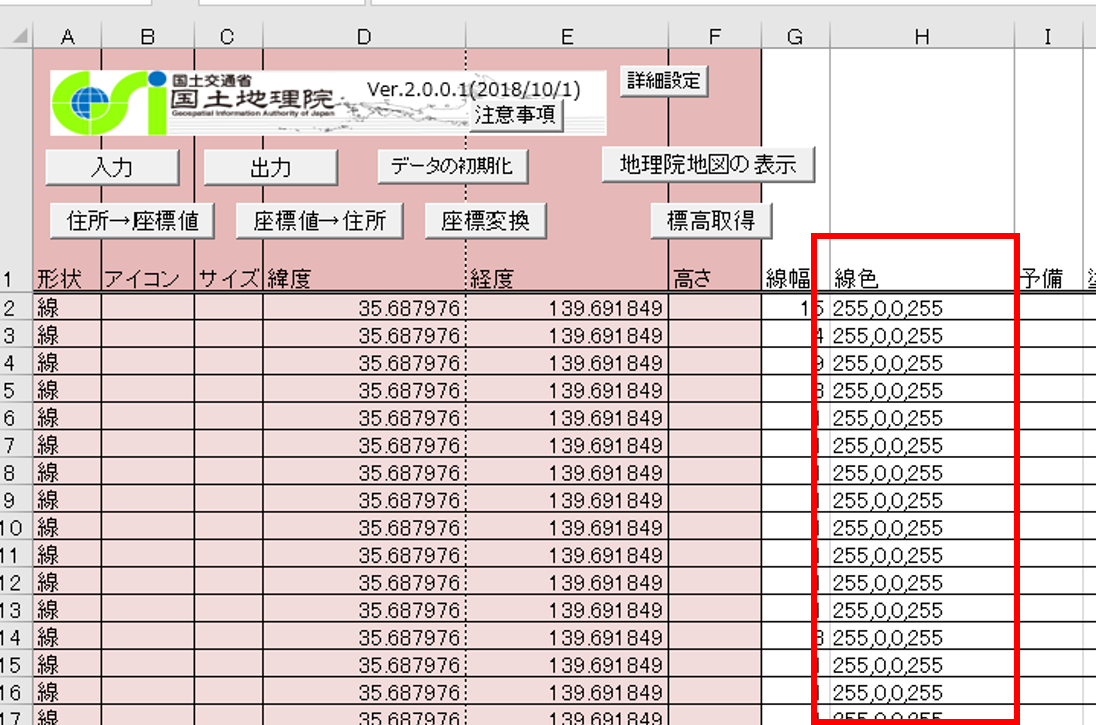Click the 住所→座標値 button

point(132,222)
